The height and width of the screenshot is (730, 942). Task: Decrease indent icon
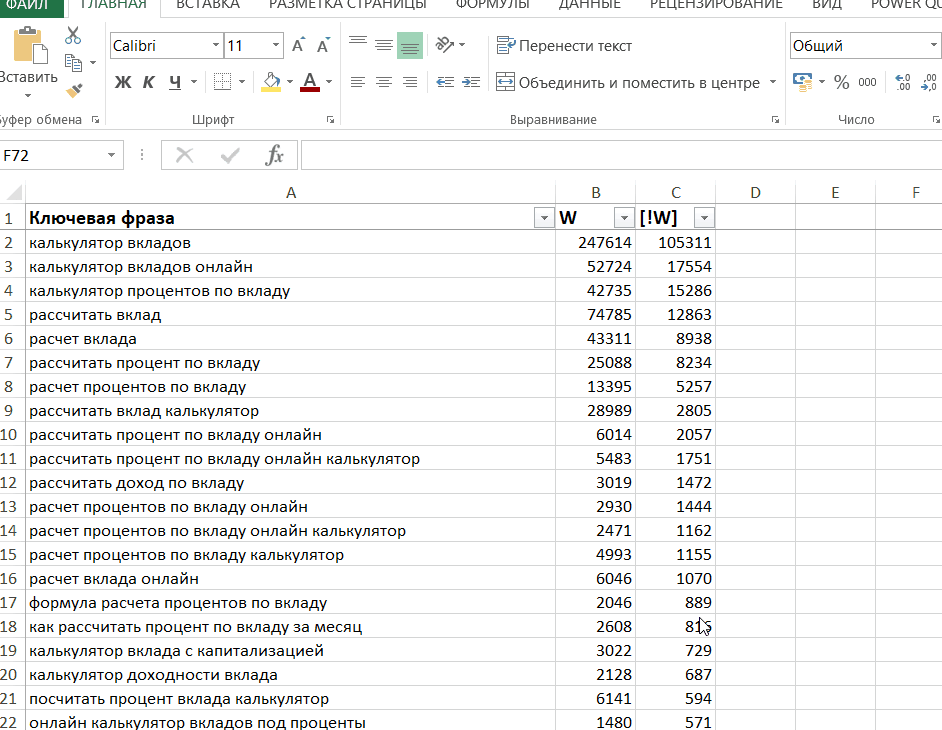pyautogui.click(x=445, y=82)
